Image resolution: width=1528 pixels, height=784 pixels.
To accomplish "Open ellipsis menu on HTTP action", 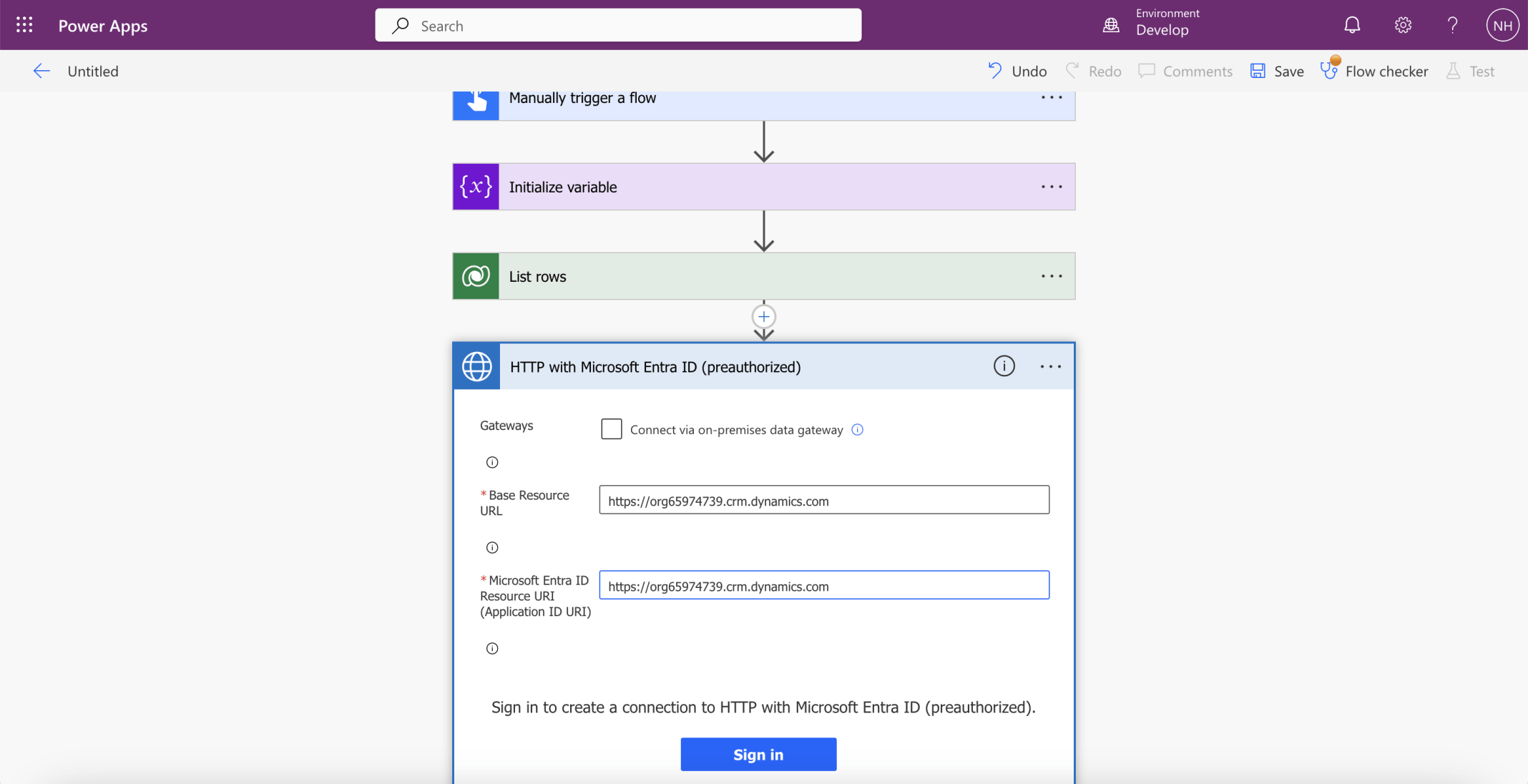I will click(1050, 366).
